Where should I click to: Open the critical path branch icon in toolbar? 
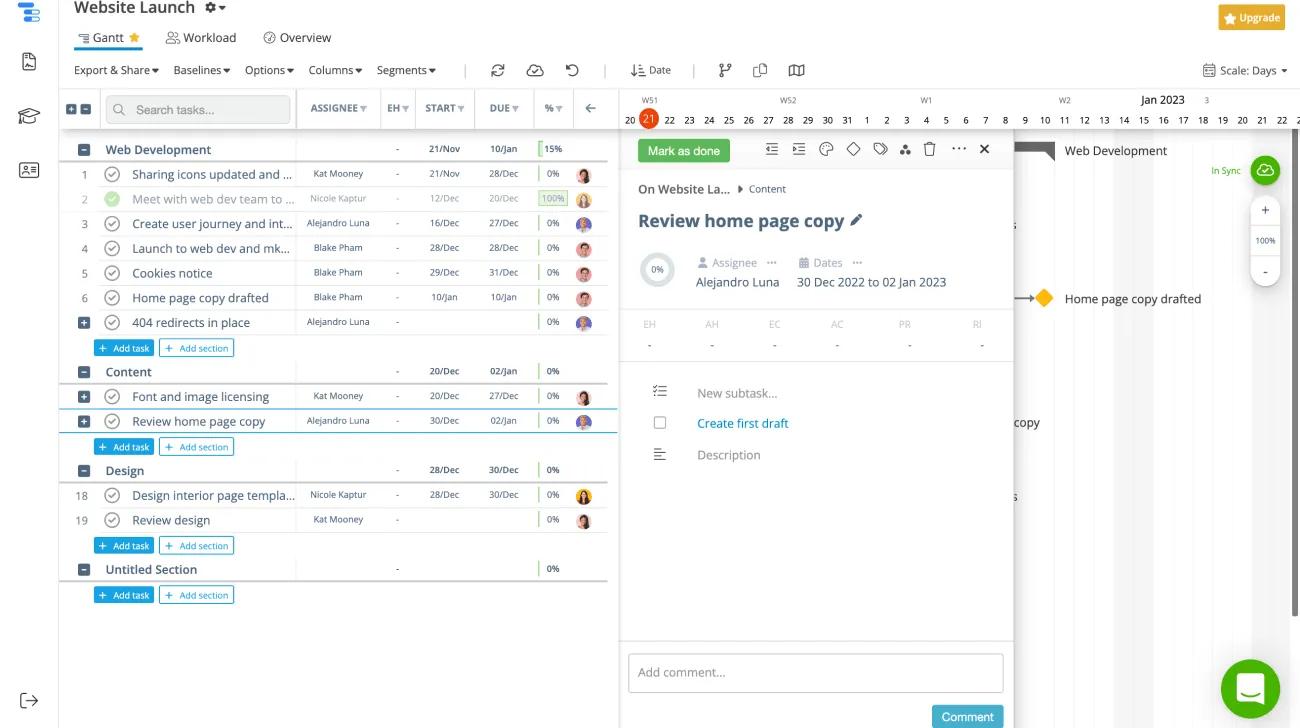(x=724, y=70)
